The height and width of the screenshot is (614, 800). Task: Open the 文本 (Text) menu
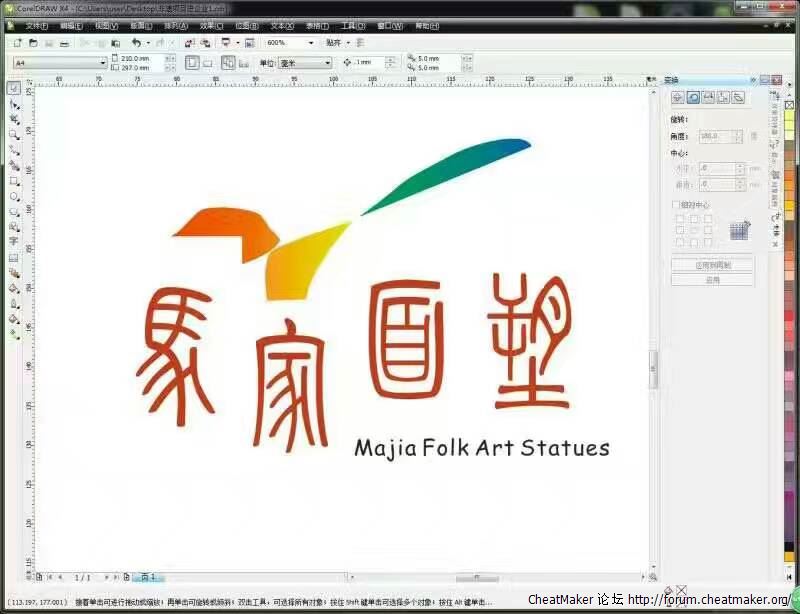[x=282, y=25]
